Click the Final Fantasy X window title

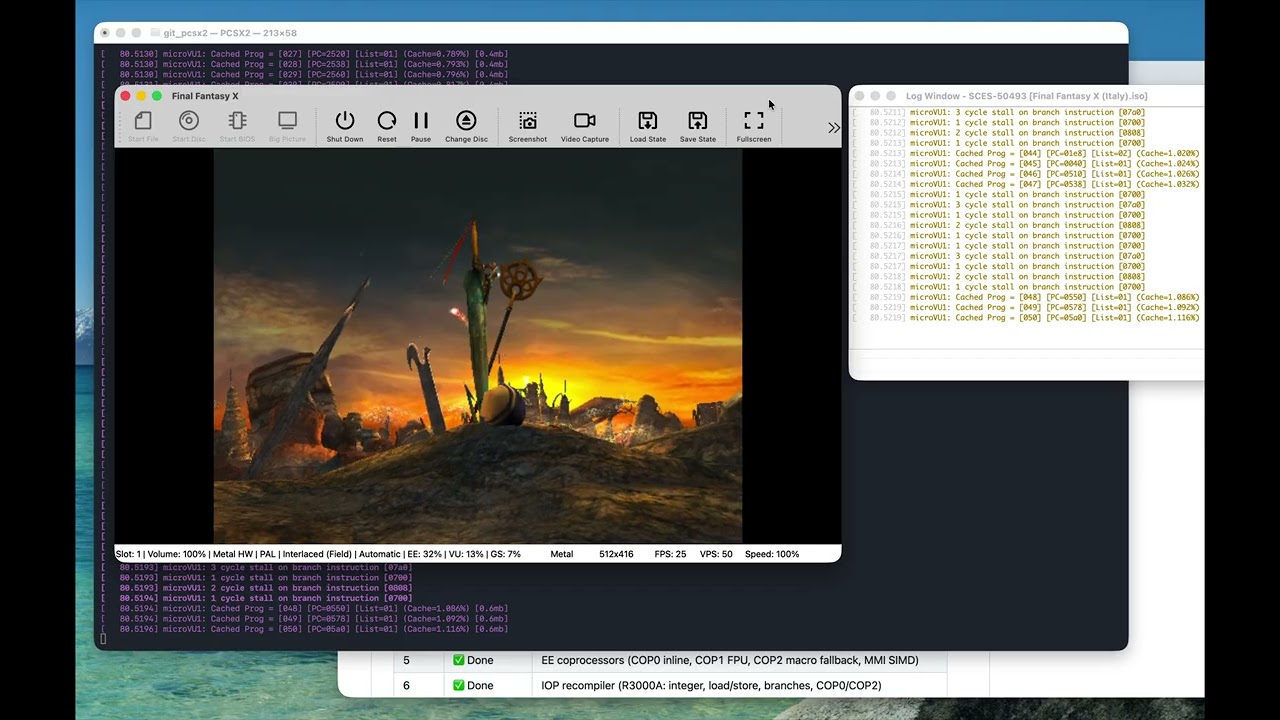(205, 96)
